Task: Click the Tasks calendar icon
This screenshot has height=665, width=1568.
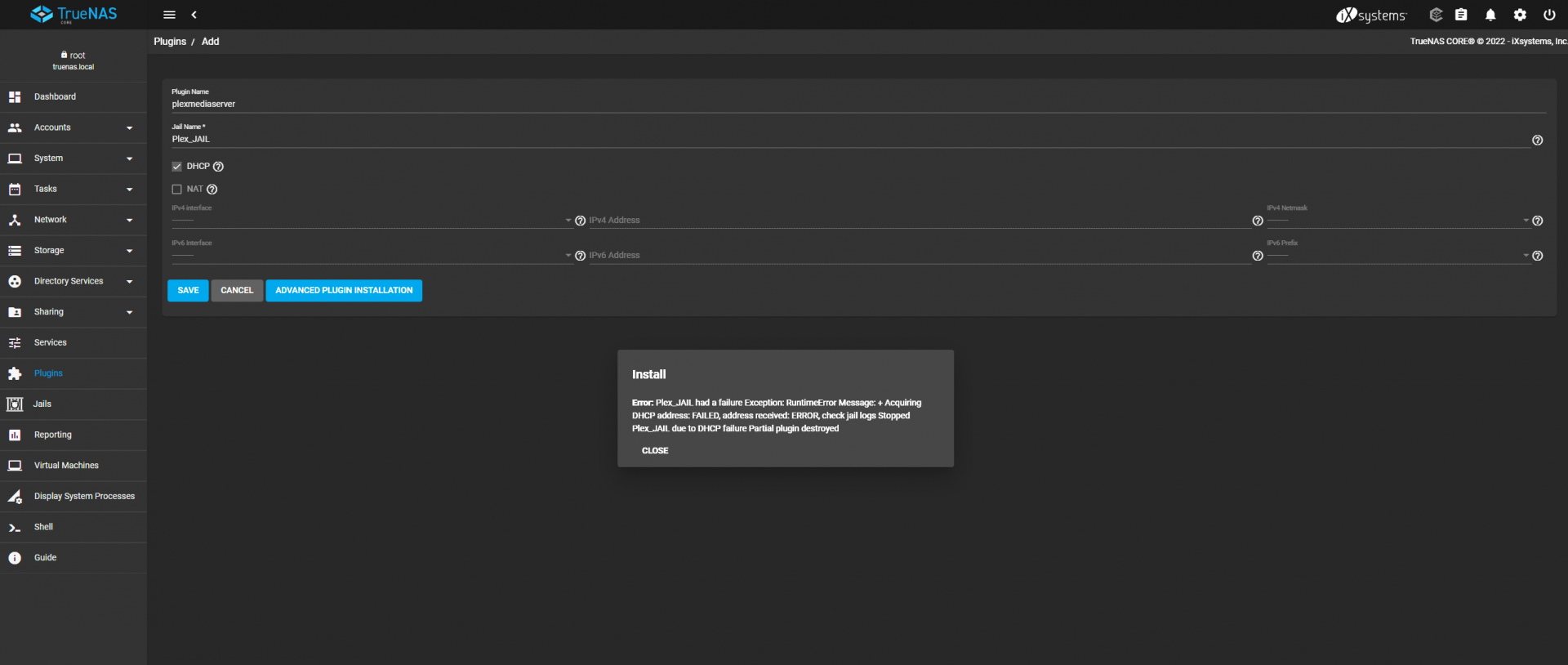Action: point(15,190)
